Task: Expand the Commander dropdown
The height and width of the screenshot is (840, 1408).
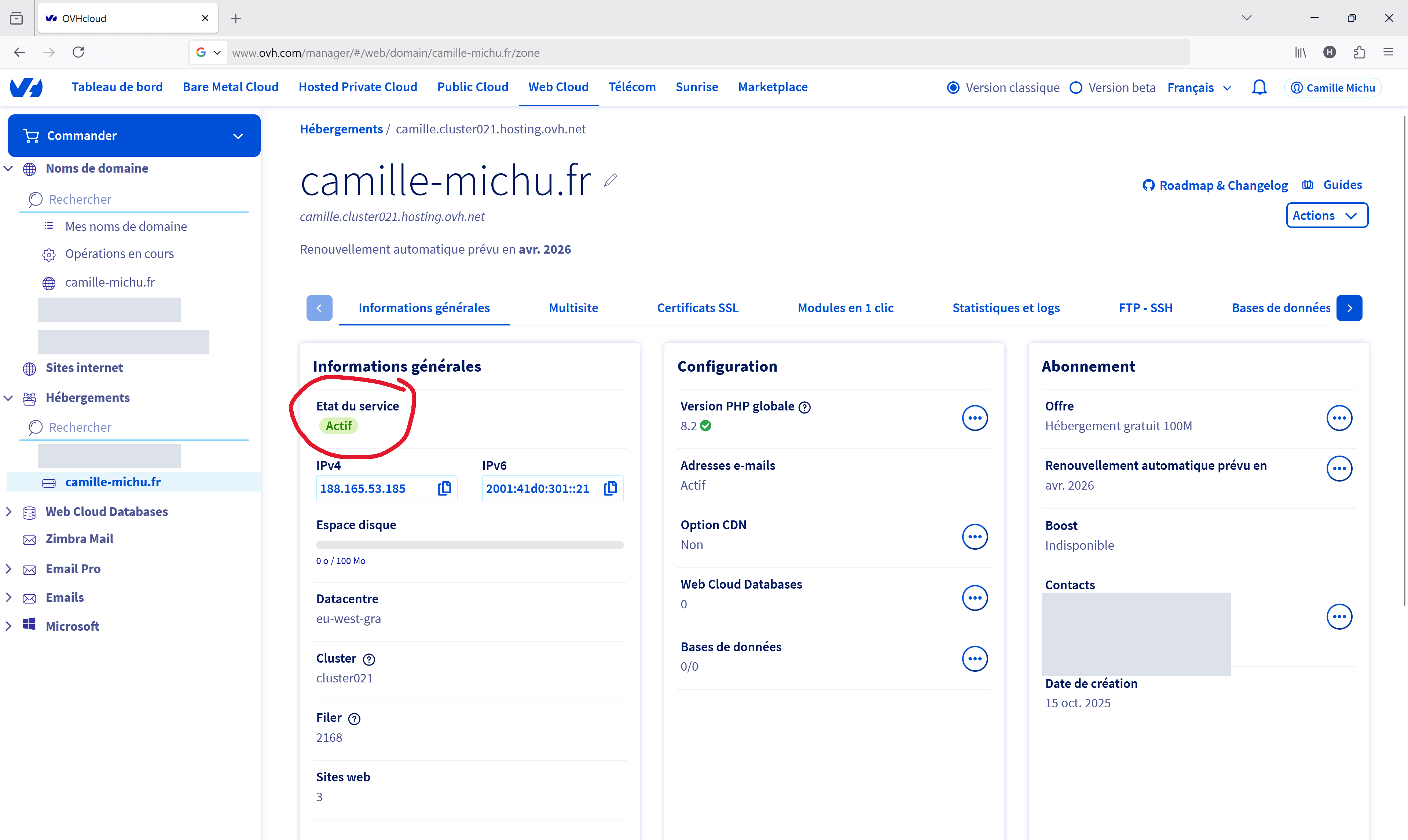Action: click(134, 136)
